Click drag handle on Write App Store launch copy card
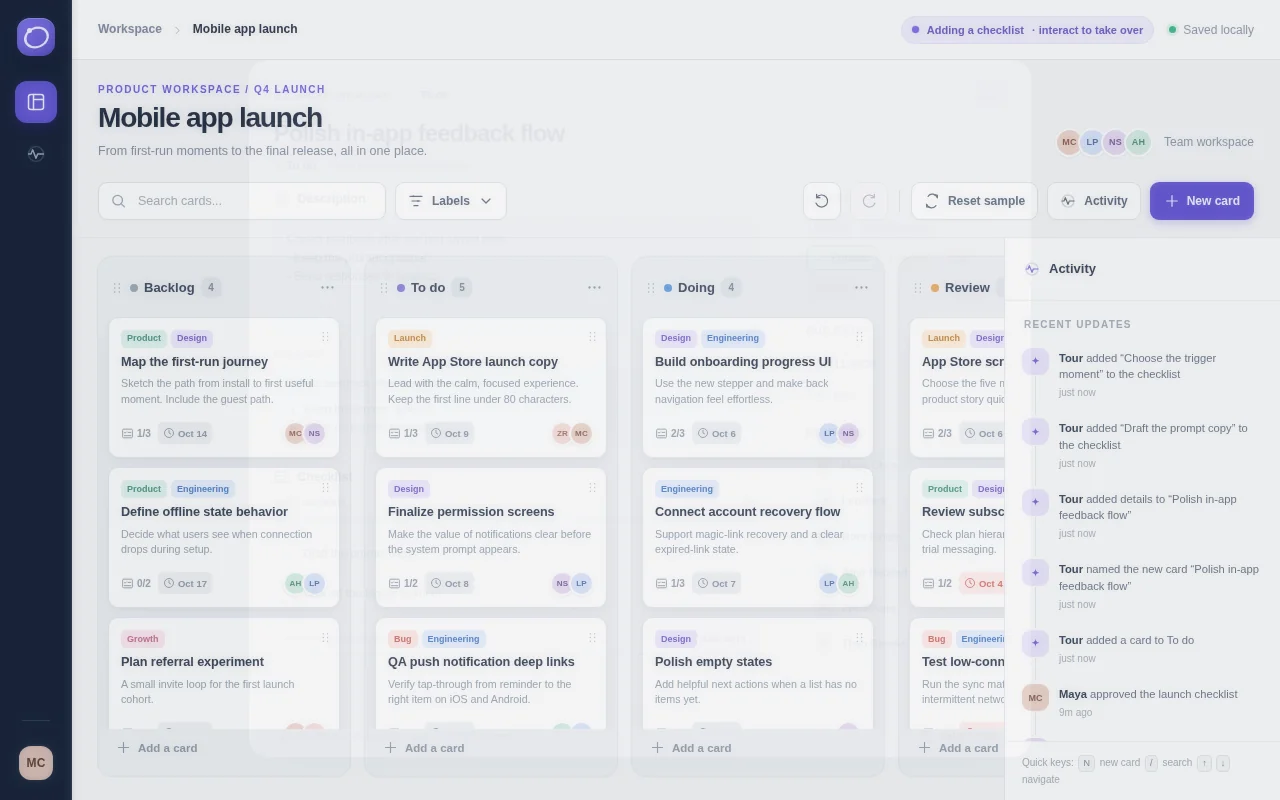Image resolution: width=1280 pixels, height=800 pixels. coord(592,337)
